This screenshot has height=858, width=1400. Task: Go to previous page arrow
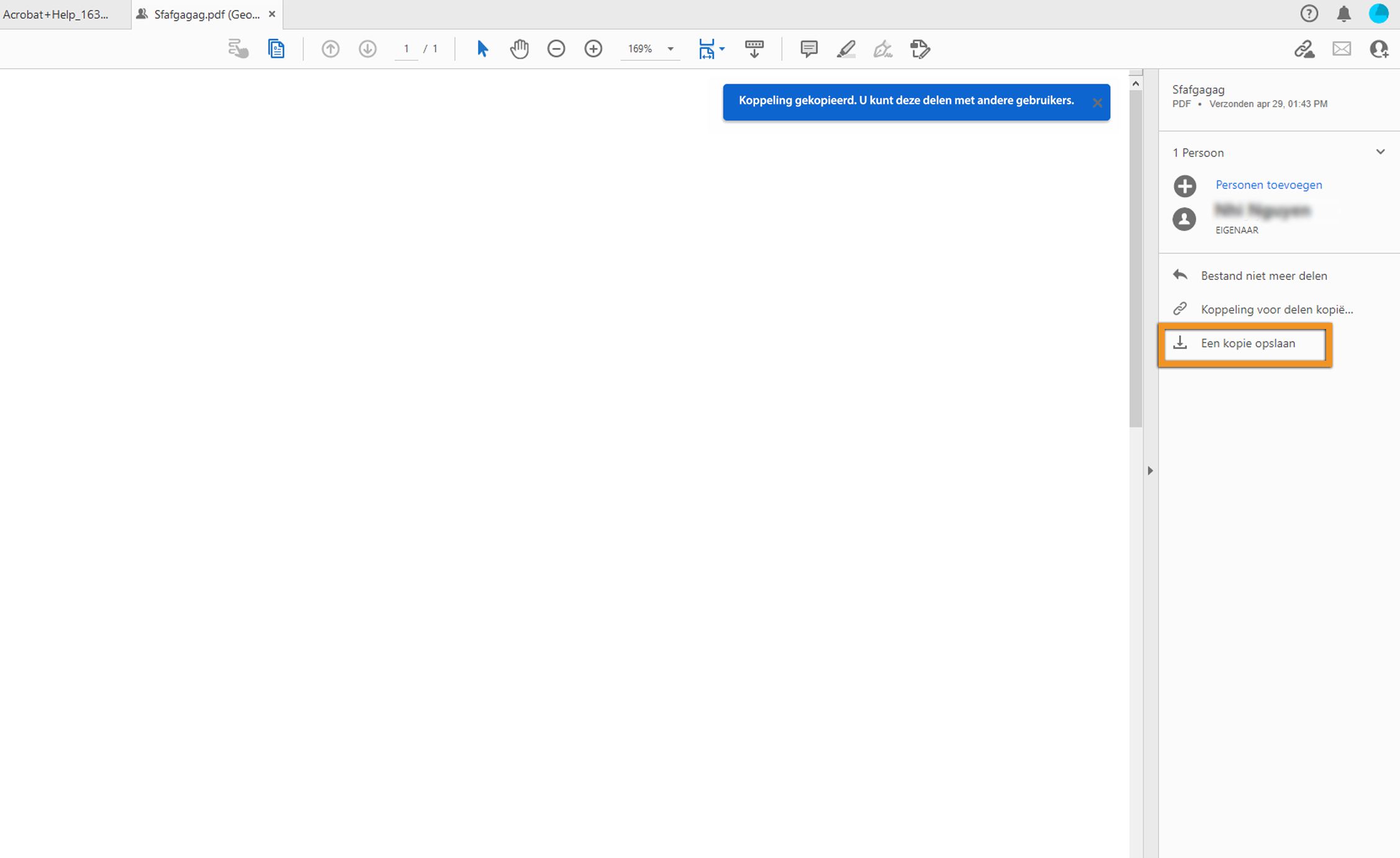click(330, 48)
